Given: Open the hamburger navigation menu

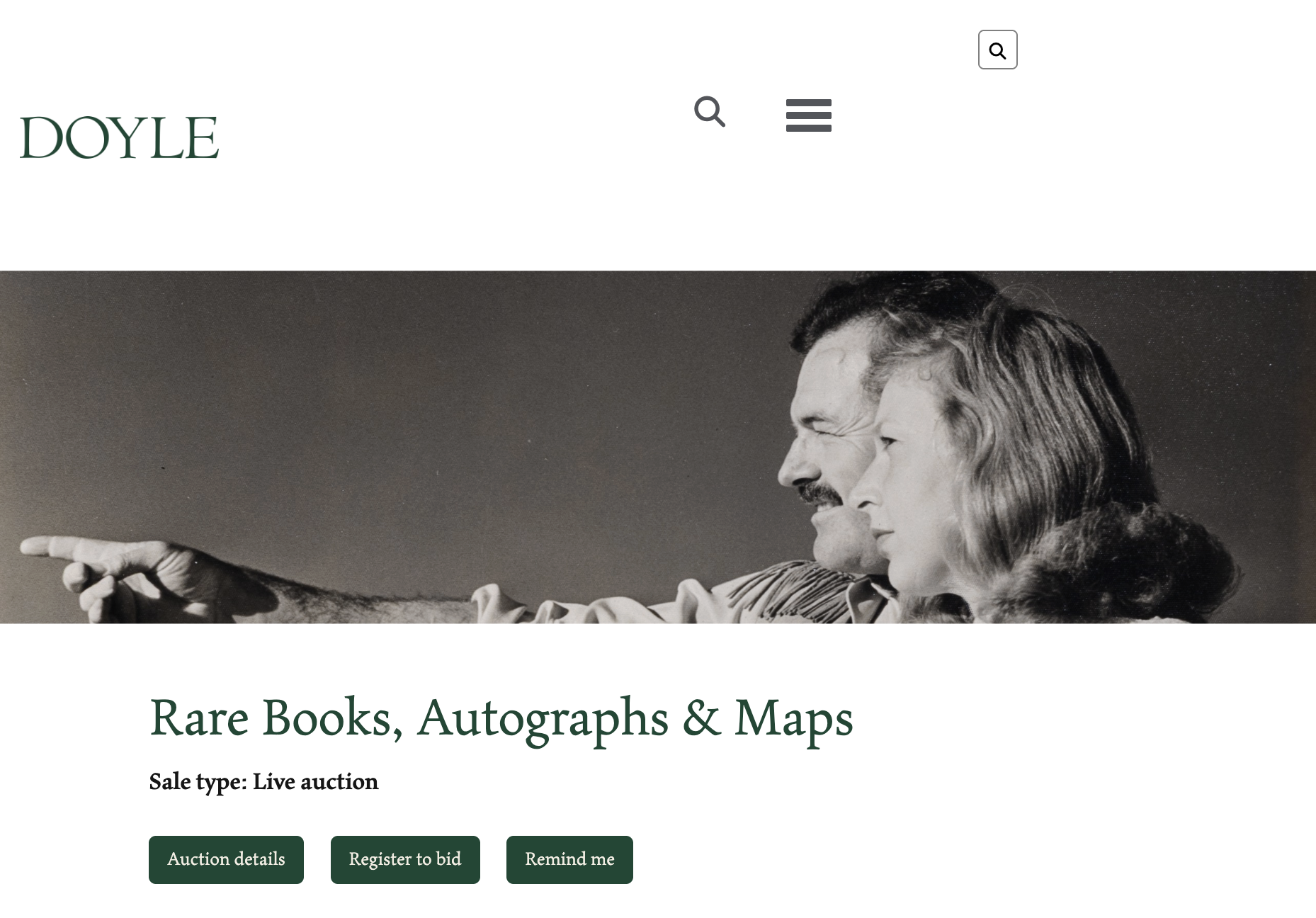Looking at the screenshot, I should pyautogui.click(x=808, y=115).
